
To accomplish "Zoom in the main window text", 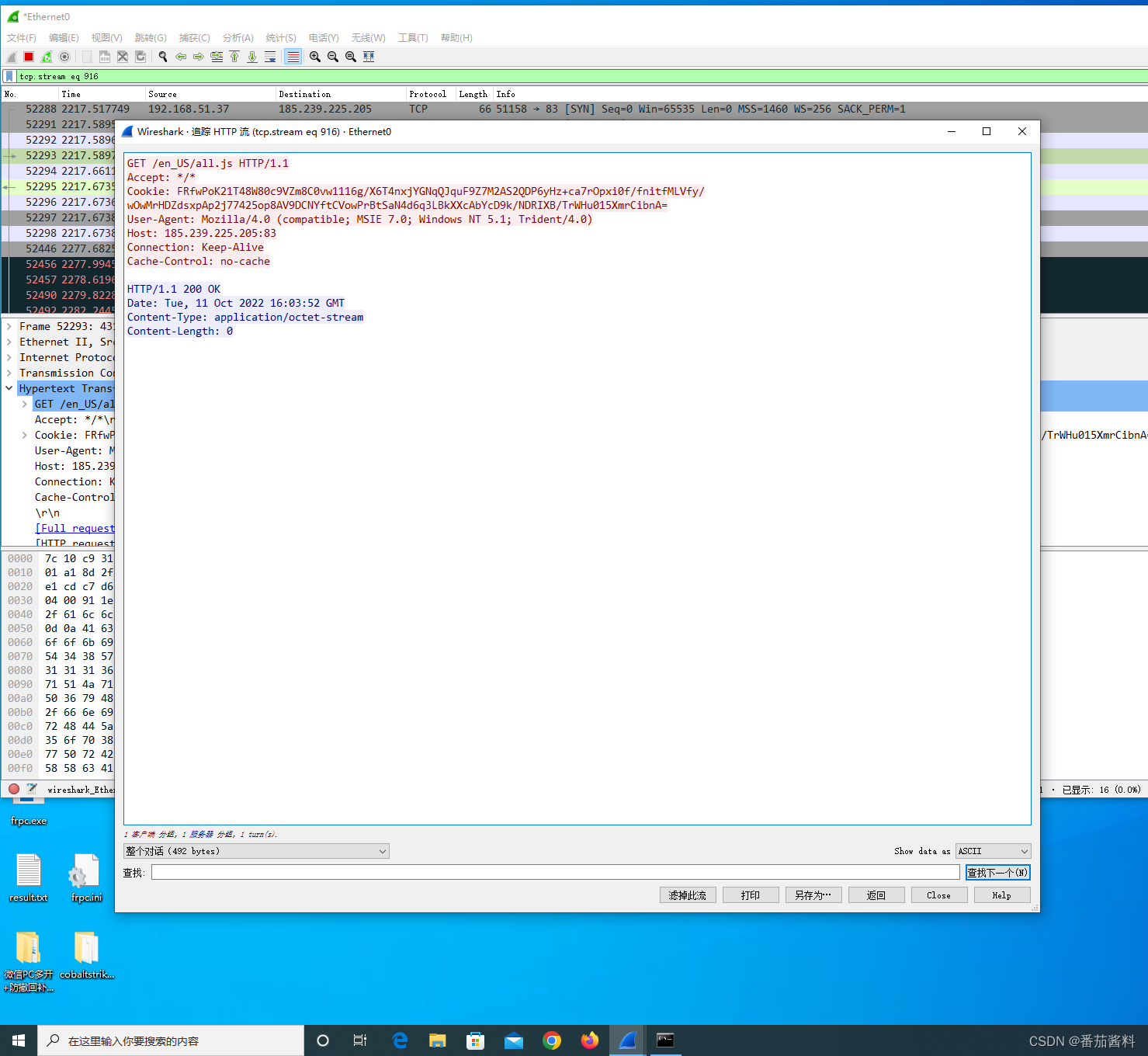I will 315,57.
